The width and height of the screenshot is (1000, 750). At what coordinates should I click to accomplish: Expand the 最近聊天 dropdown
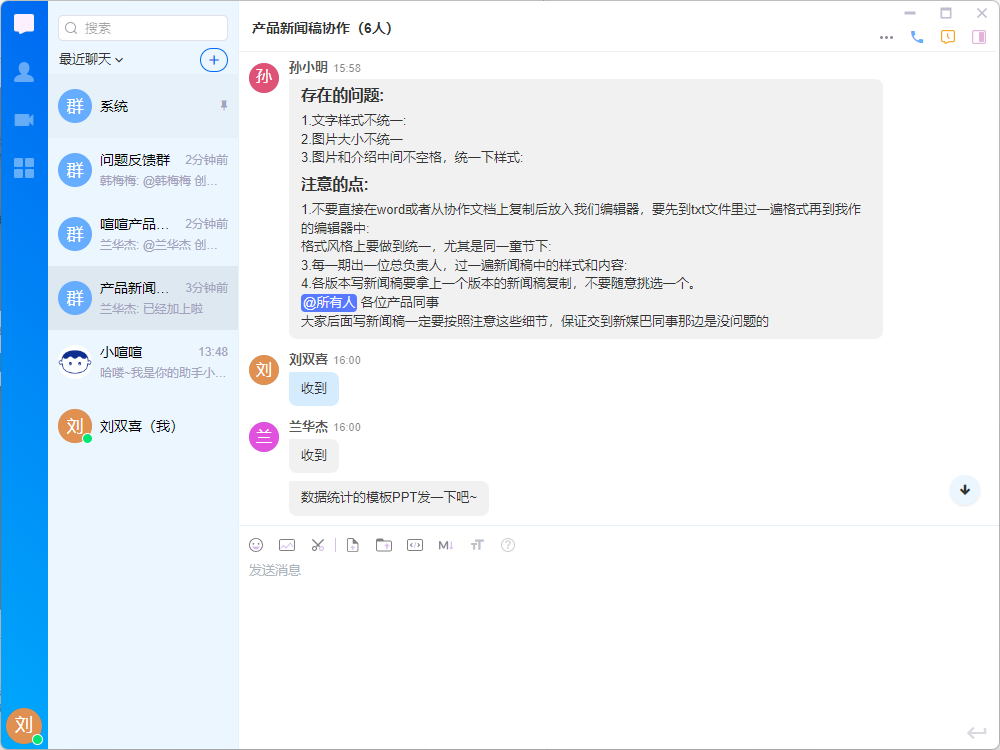click(91, 59)
